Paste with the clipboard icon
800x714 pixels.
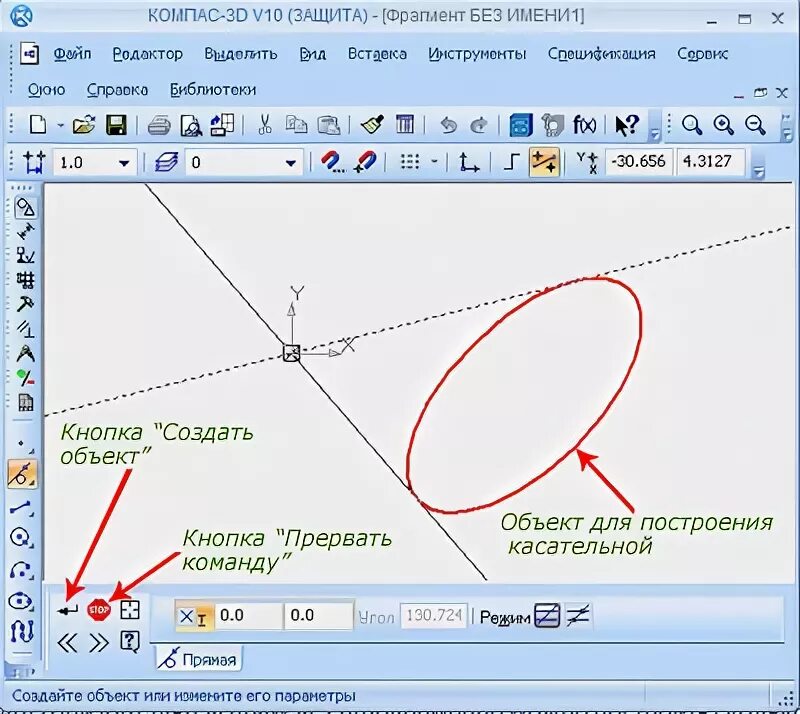pos(329,125)
